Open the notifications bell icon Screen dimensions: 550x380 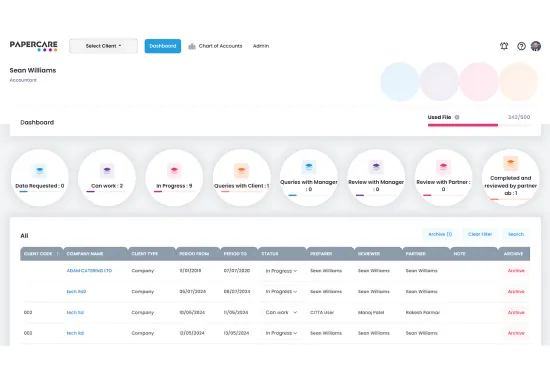point(504,46)
